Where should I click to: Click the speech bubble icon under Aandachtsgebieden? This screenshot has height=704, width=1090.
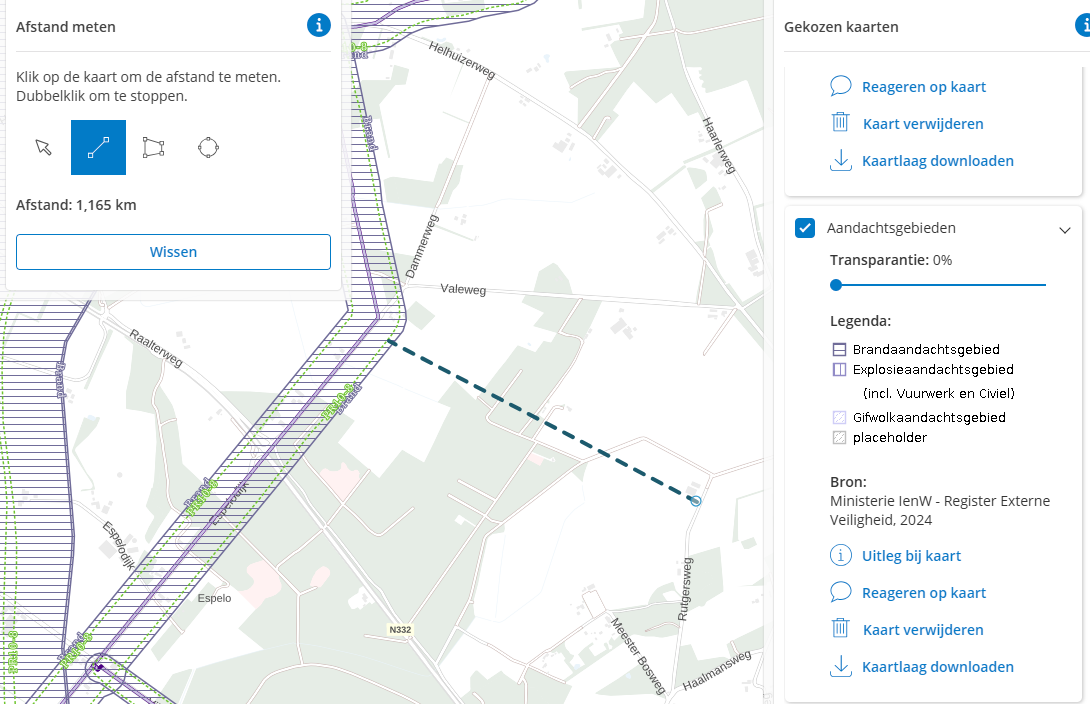coord(840,592)
